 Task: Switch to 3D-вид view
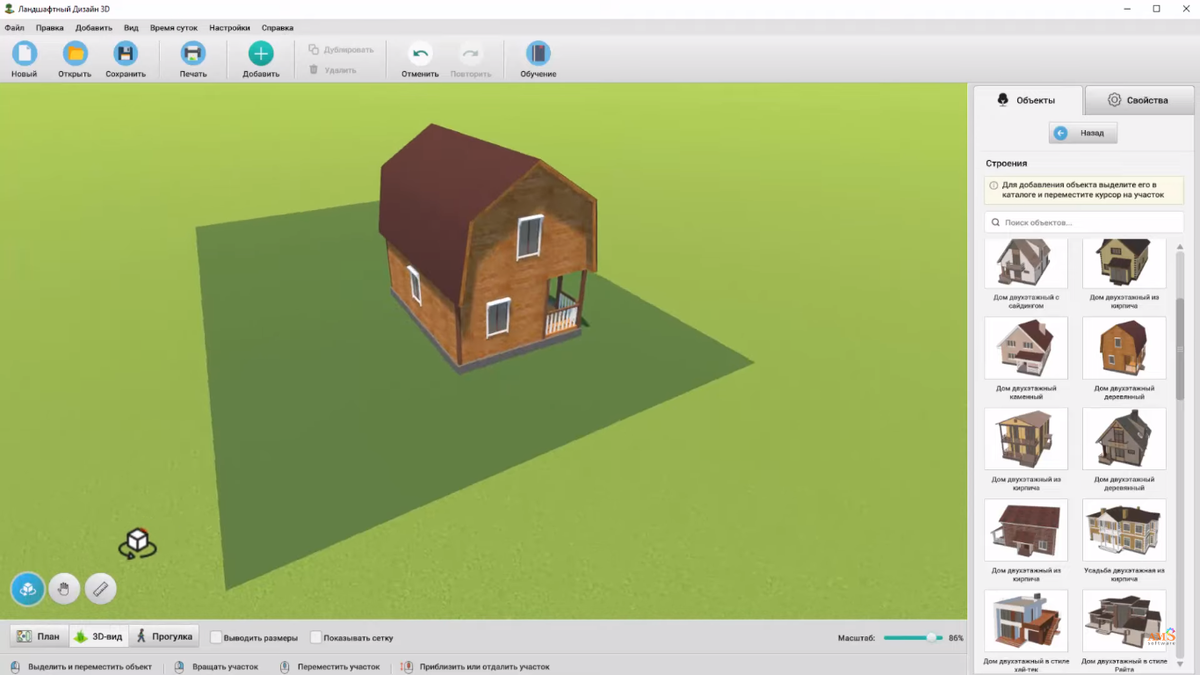(98, 636)
